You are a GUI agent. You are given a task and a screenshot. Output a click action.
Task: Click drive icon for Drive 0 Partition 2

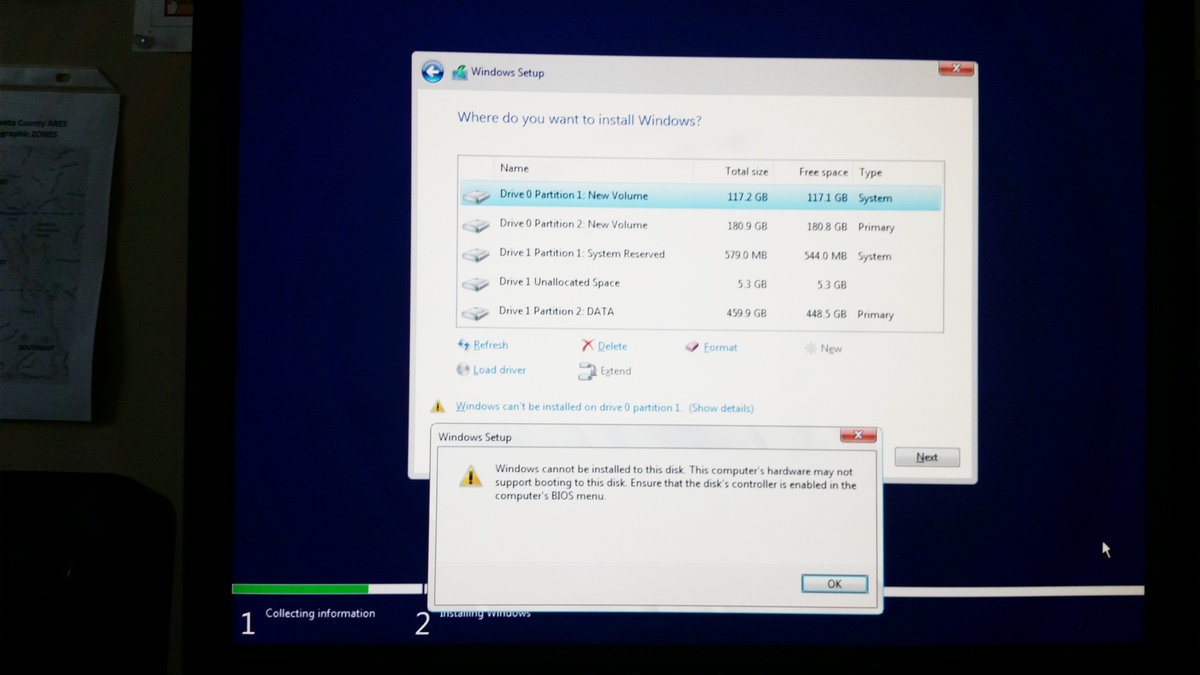[x=476, y=226]
